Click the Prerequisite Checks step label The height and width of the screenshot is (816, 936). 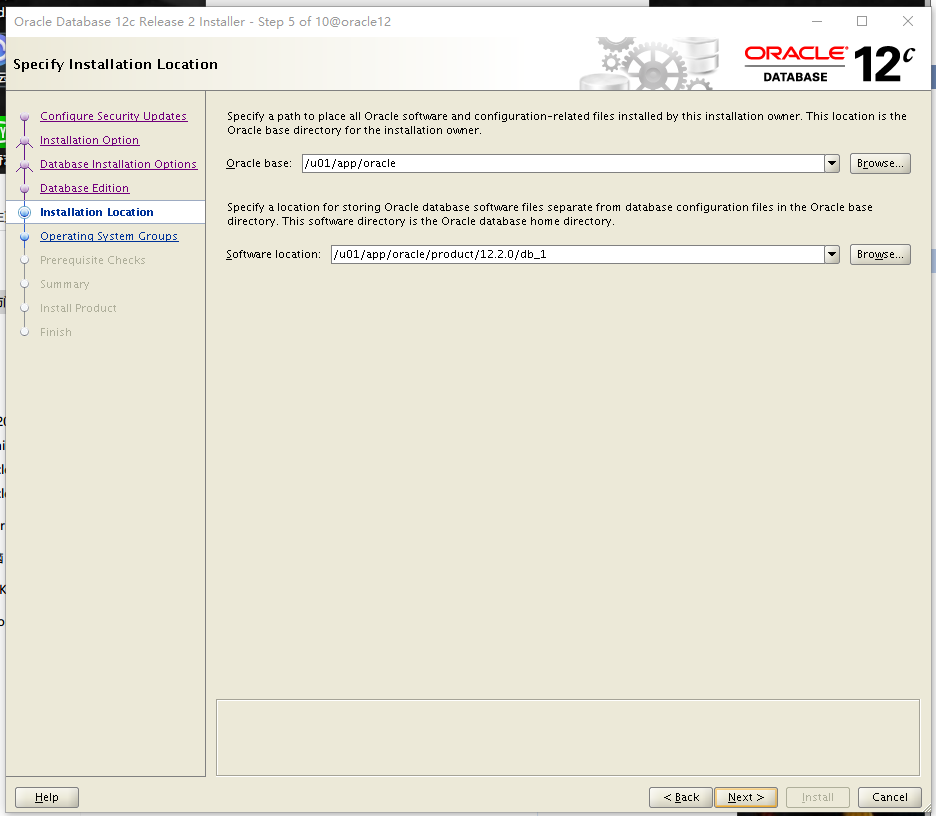pyautogui.click(x=93, y=260)
